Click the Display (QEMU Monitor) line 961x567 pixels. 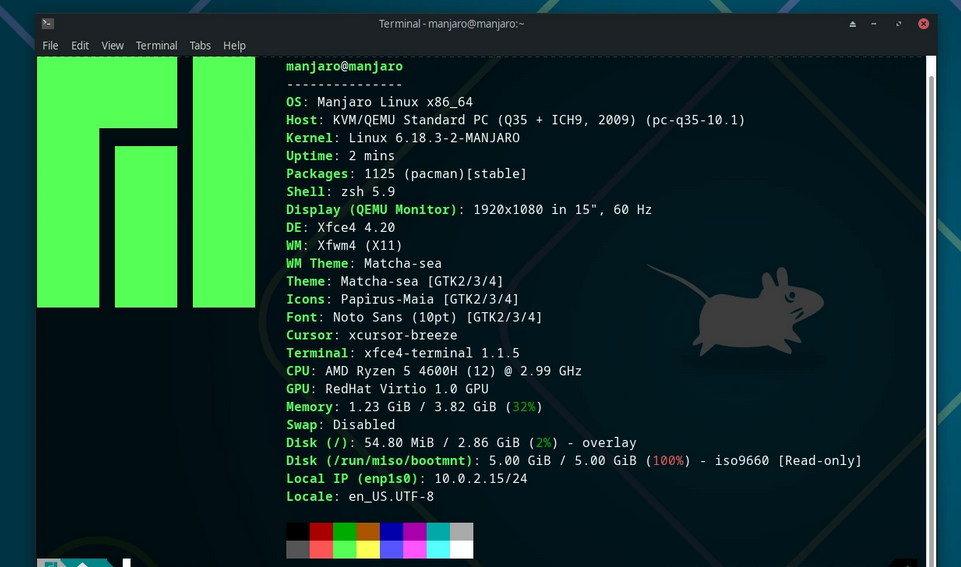pyautogui.click(x=469, y=209)
